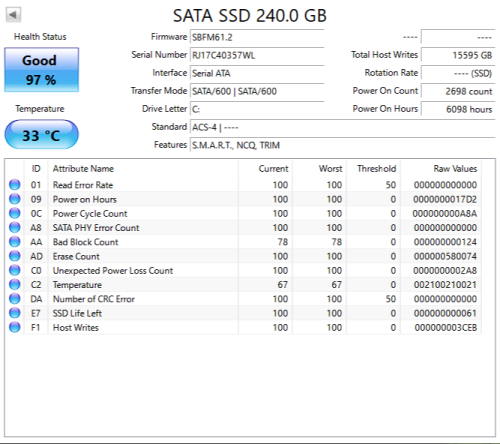The height and width of the screenshot is (444, 500).
Task: Click the blue status orb for Erase Count
Action: (14, 256)
